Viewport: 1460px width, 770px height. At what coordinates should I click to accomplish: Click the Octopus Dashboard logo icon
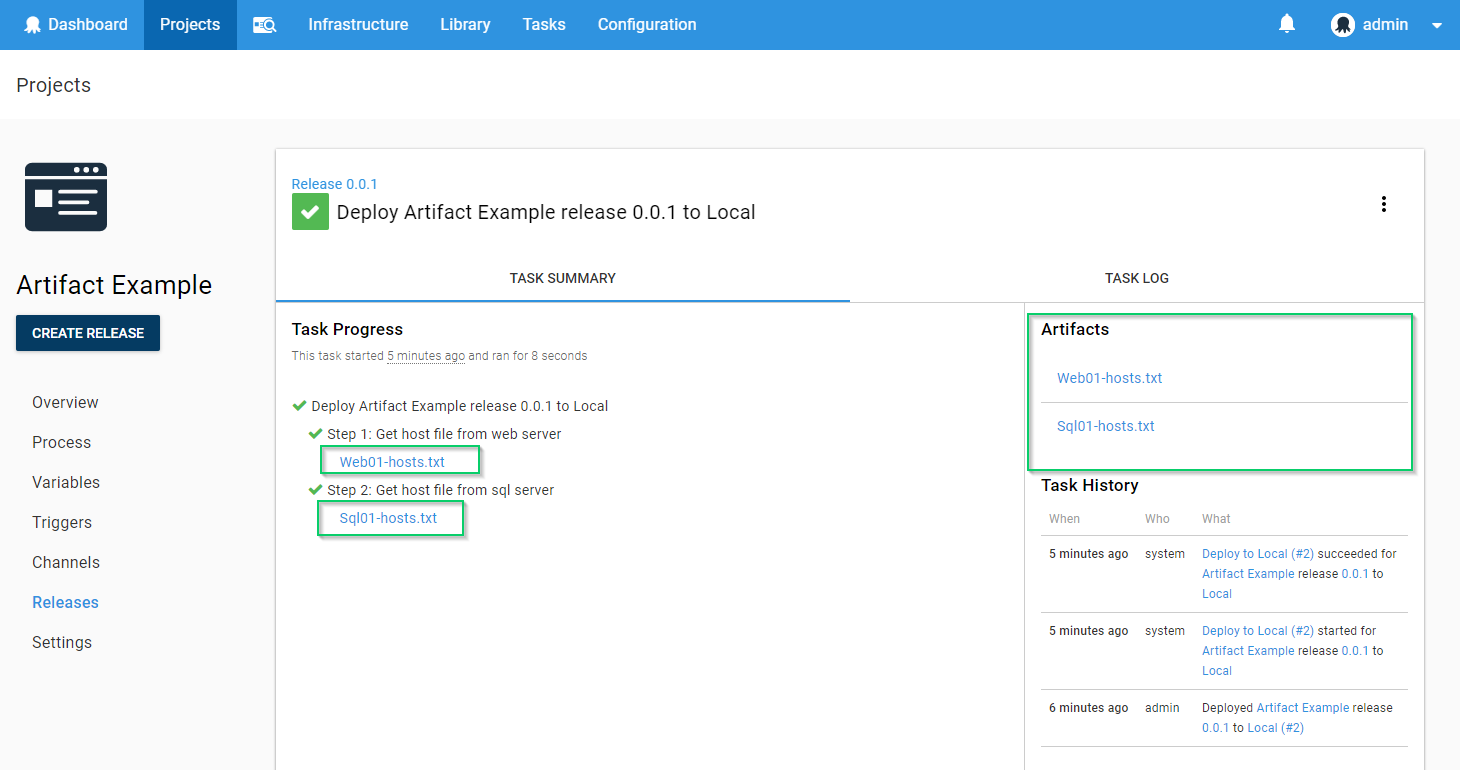pyautogui.click(x=32, y=25)
